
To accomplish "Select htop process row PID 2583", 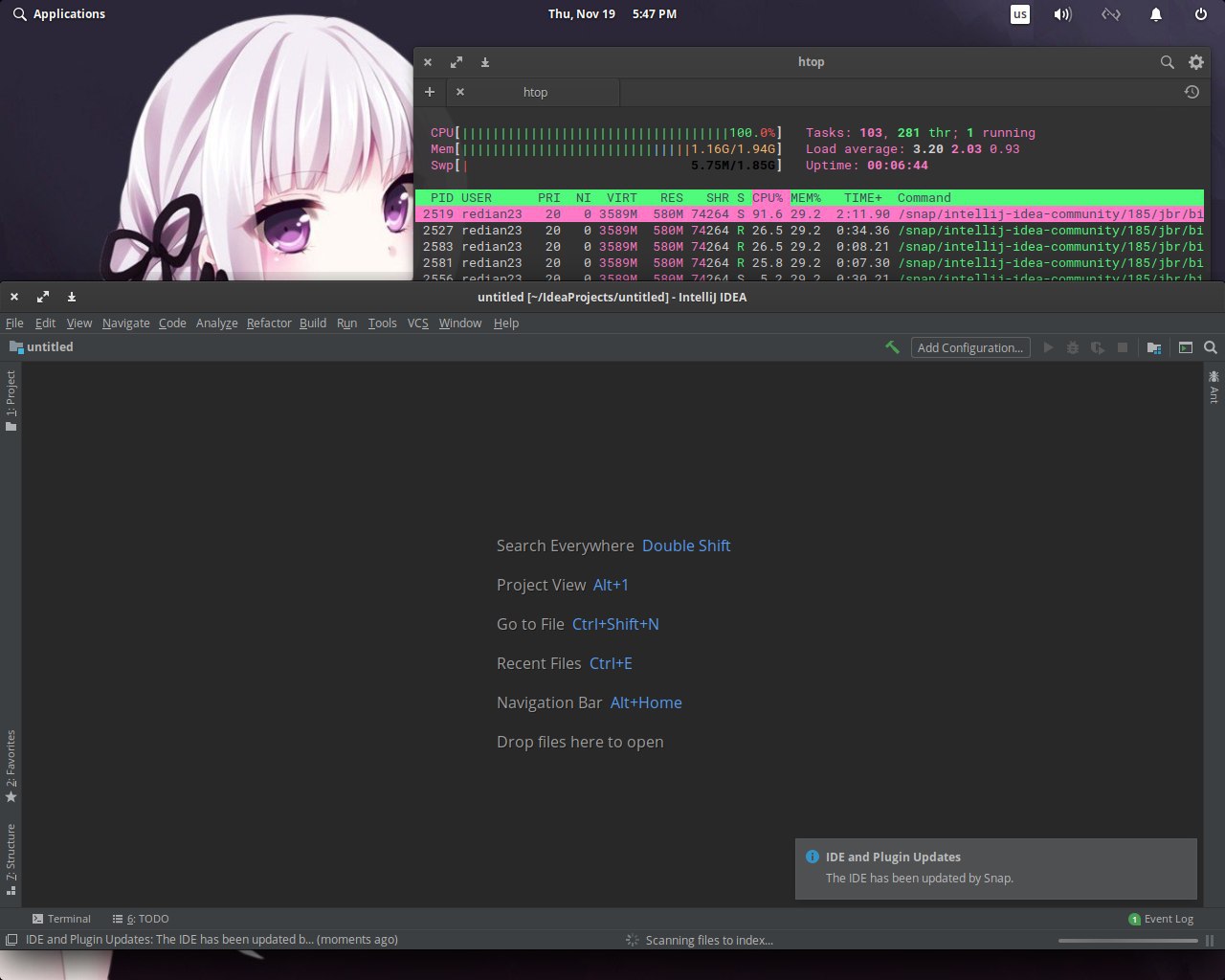I will pyautogui.click(x=810, y=247).
